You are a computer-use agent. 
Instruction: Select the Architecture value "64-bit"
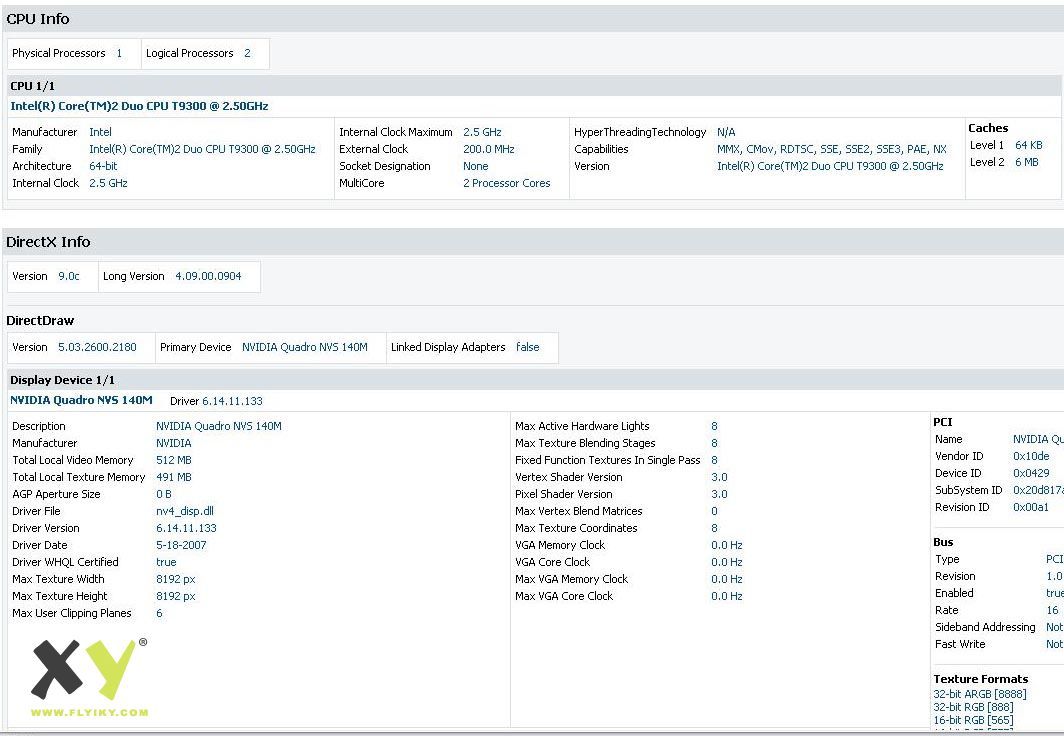click(x=103, y=166)
